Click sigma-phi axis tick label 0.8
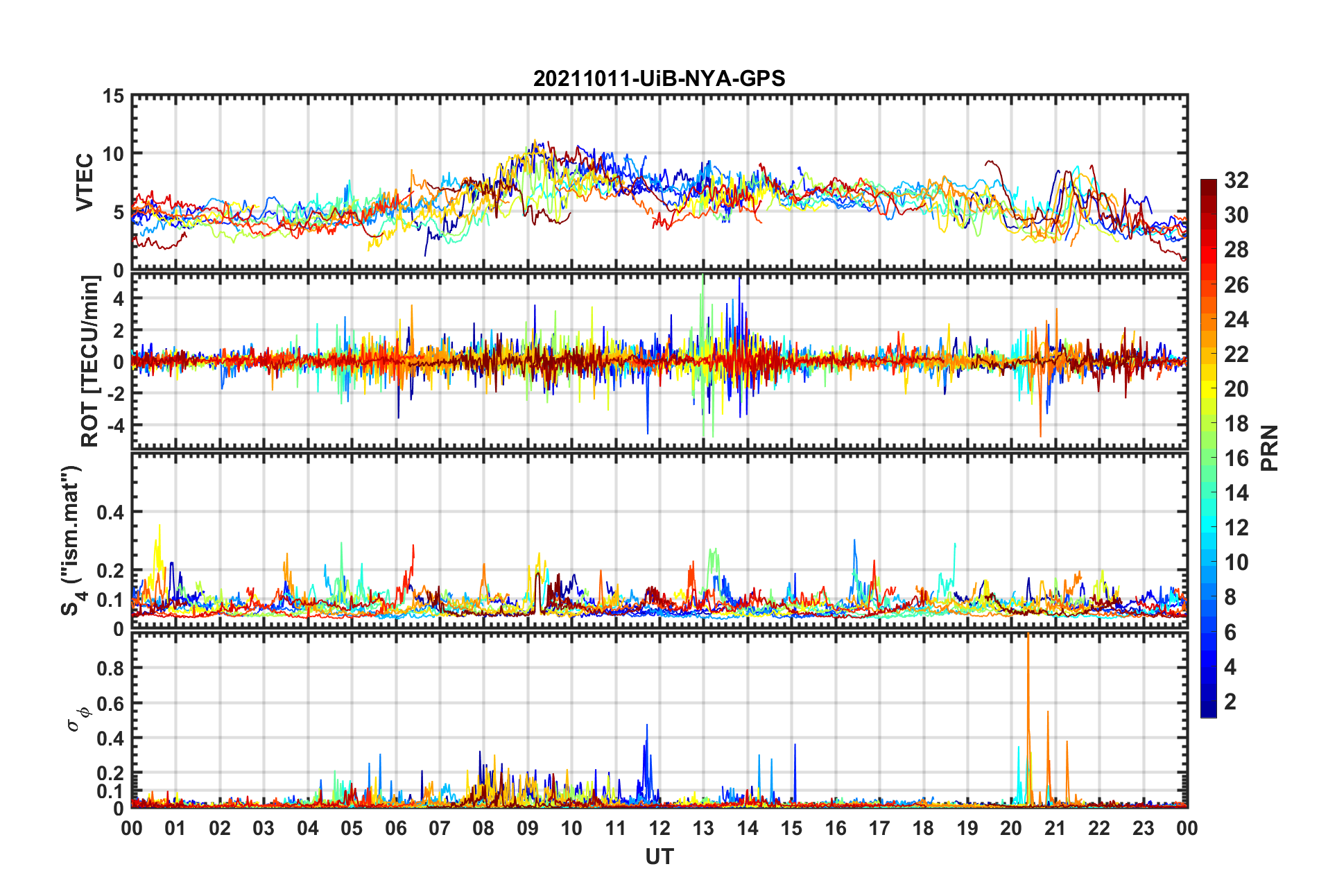This screenshot has width=1319, height=896. coord(111,669)
